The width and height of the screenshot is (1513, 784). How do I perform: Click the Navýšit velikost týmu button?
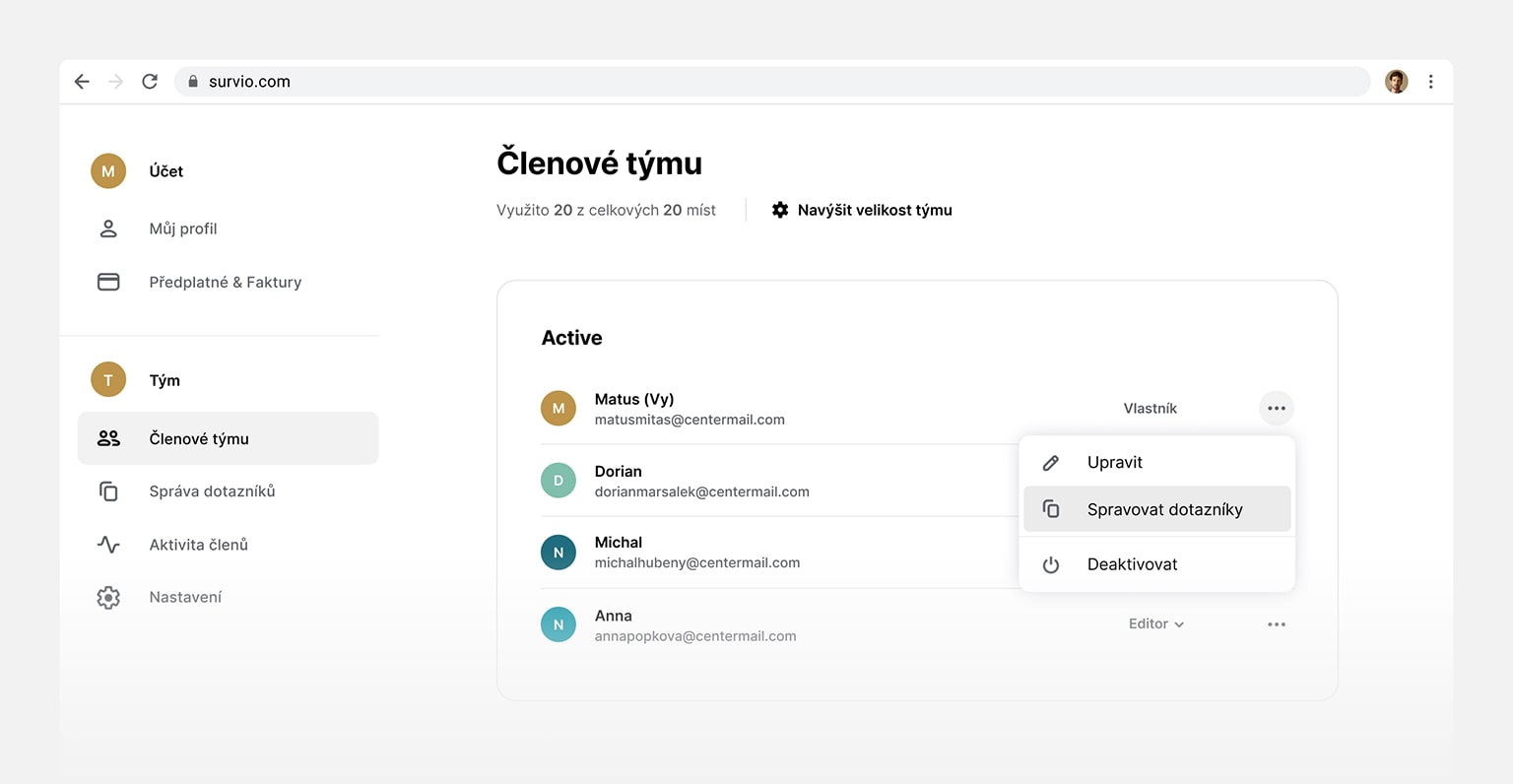[861, 210]
